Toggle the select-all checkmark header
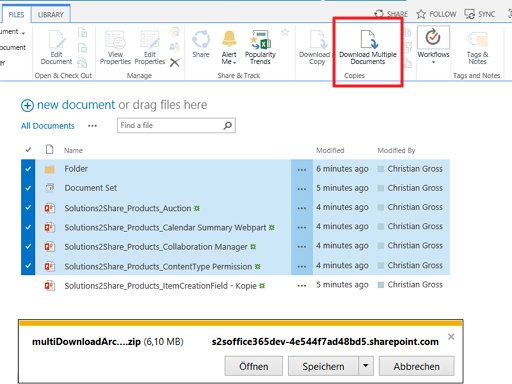This screenshot has width=512, height=384. pos(28,150)
